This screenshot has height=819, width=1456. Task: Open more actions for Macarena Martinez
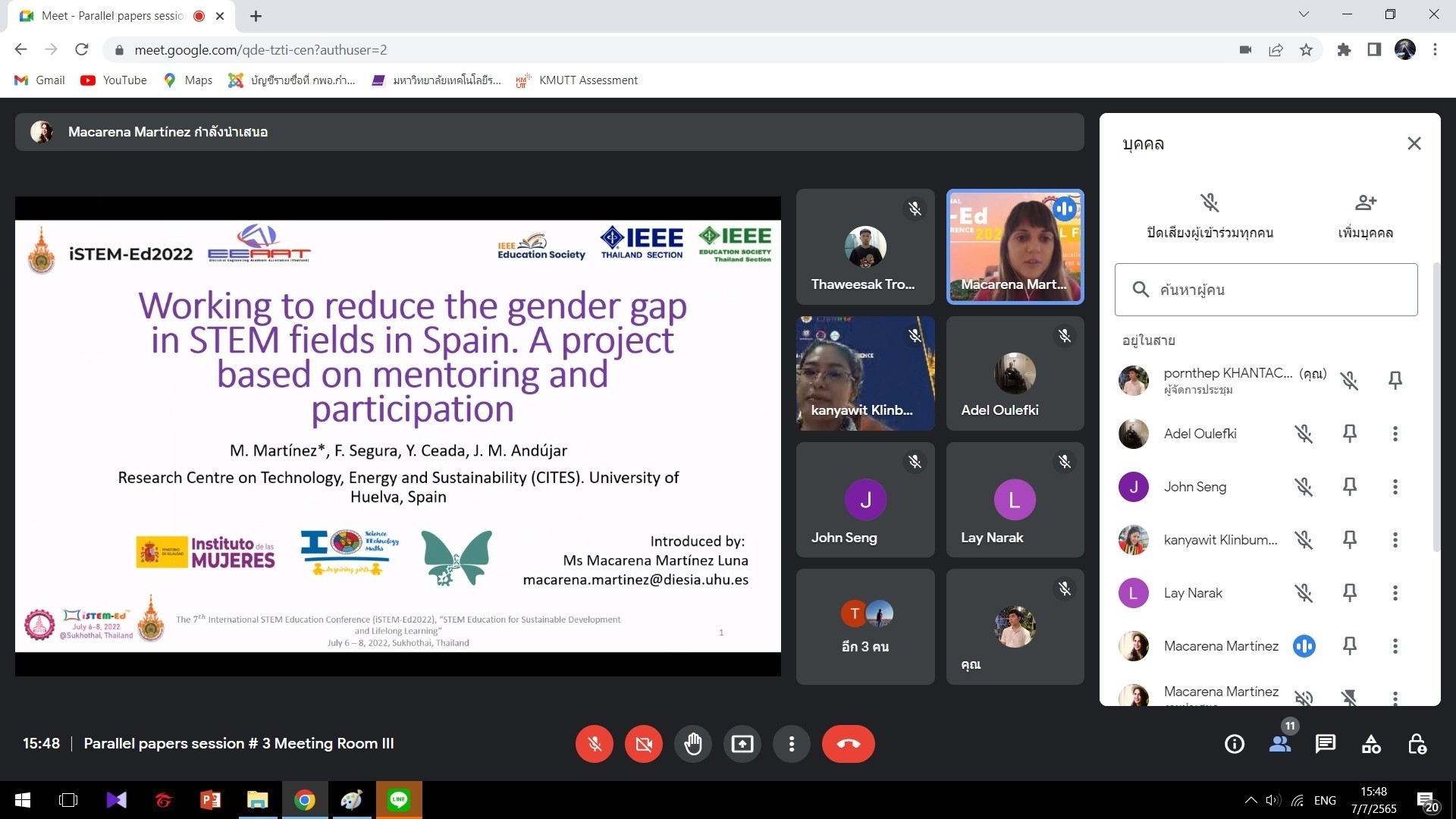click(1395, 646)
